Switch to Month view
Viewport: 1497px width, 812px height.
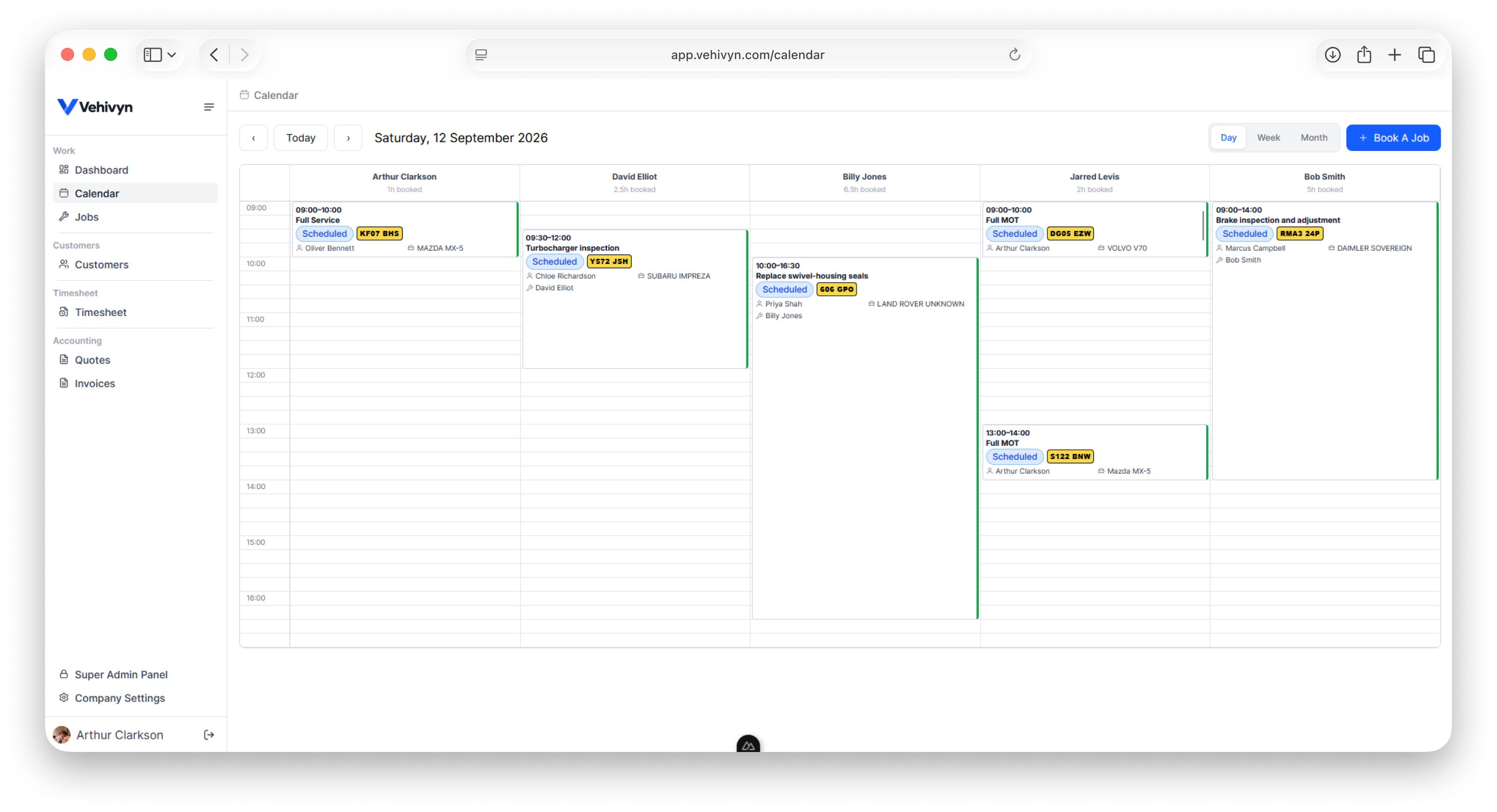point(1313,138)
